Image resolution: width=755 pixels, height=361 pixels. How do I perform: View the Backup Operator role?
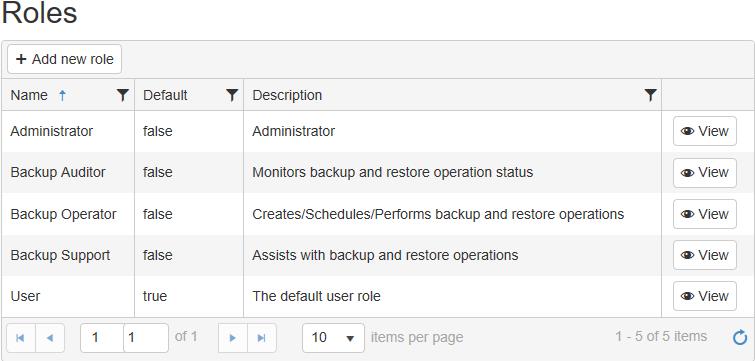click(x=705, y=214)
